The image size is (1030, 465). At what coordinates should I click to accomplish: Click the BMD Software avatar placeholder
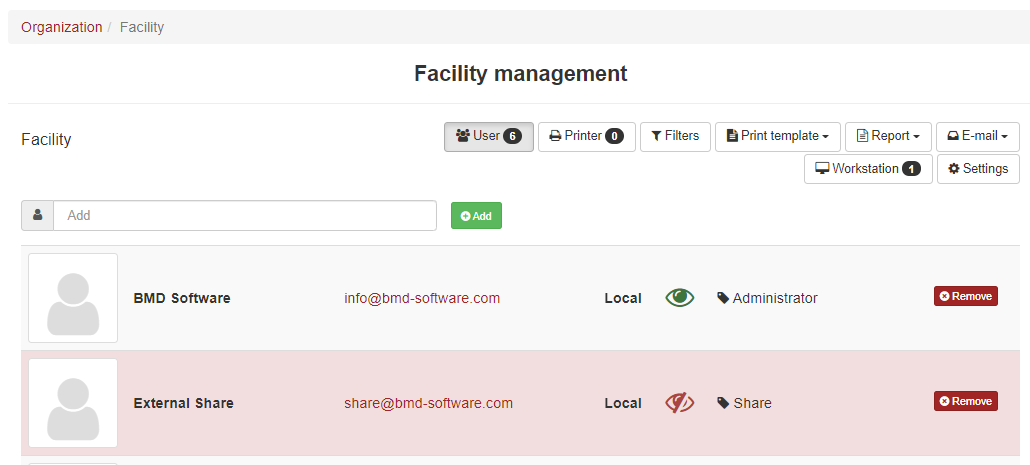pyautogui.click(x=73, y=298)
